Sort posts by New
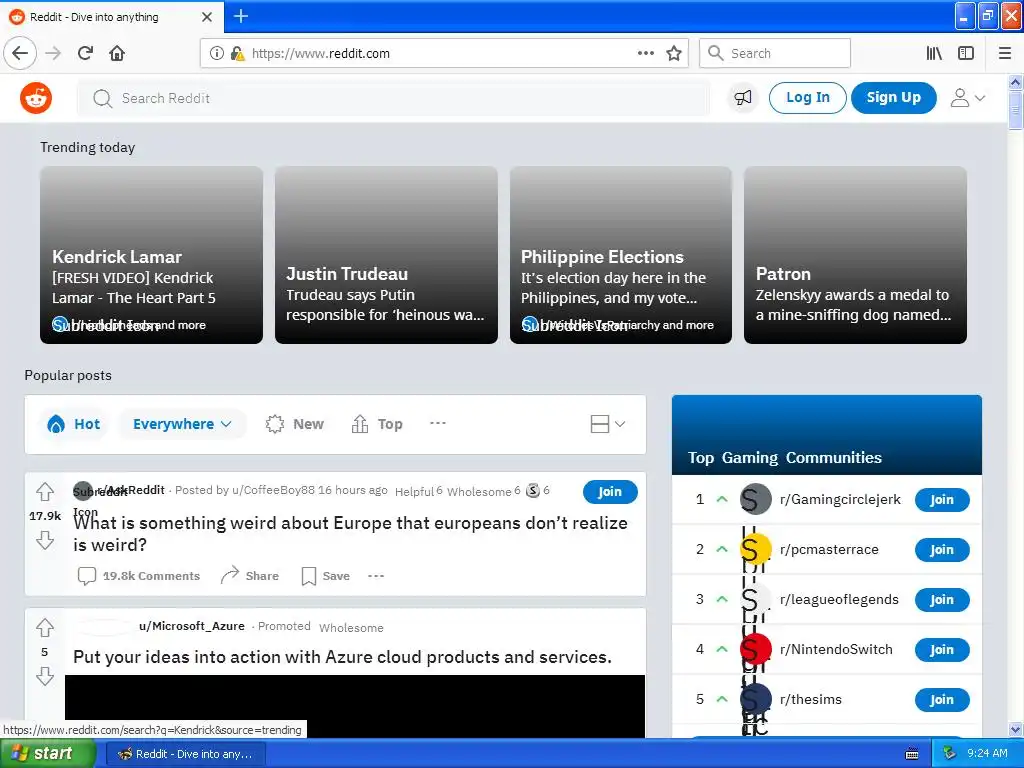The width and height of the screenshot is (1024, 768). [x=295, y=424]
